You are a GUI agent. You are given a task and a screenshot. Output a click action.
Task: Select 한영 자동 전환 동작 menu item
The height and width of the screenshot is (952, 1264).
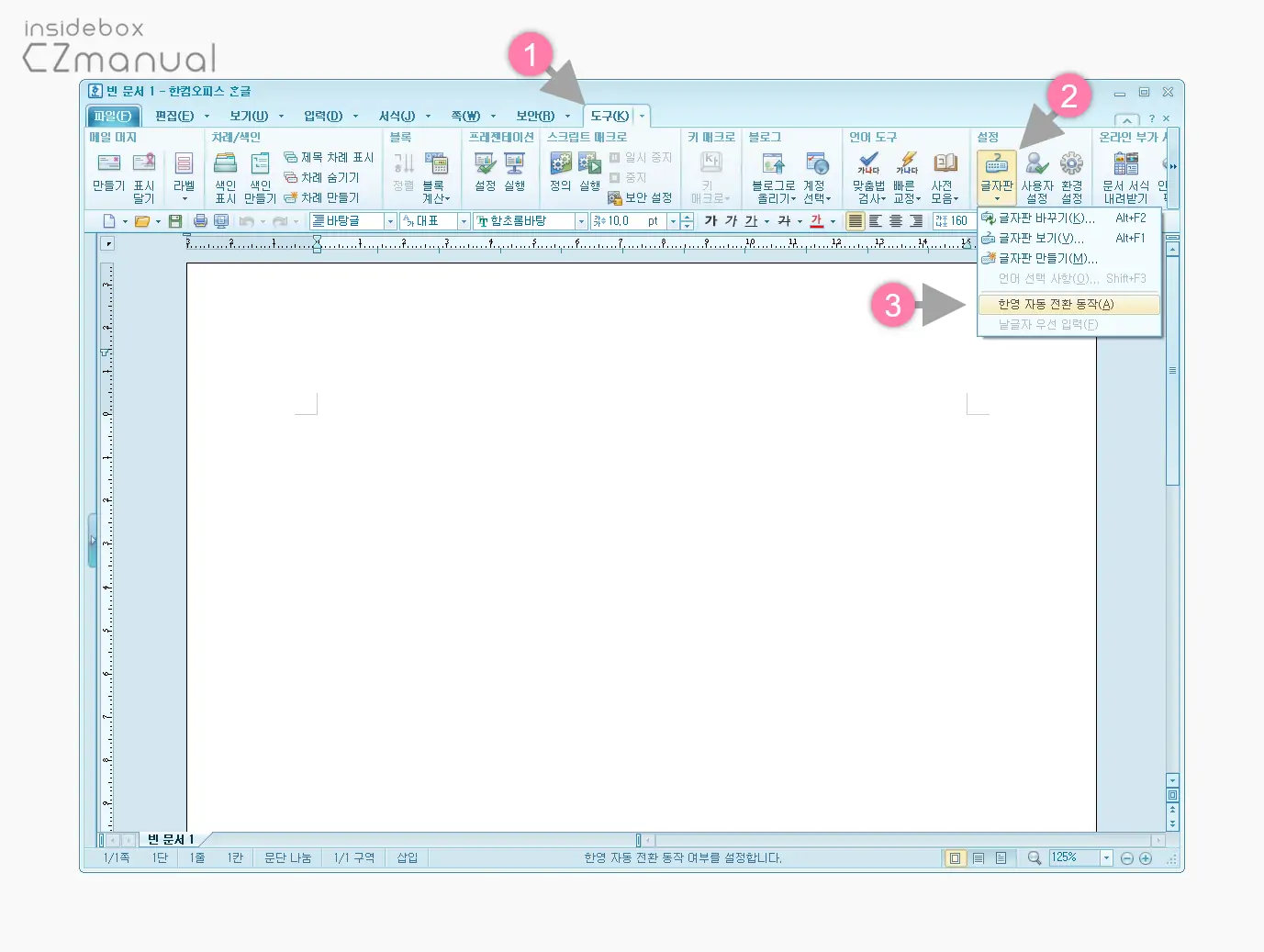[x=1056, y=305]
